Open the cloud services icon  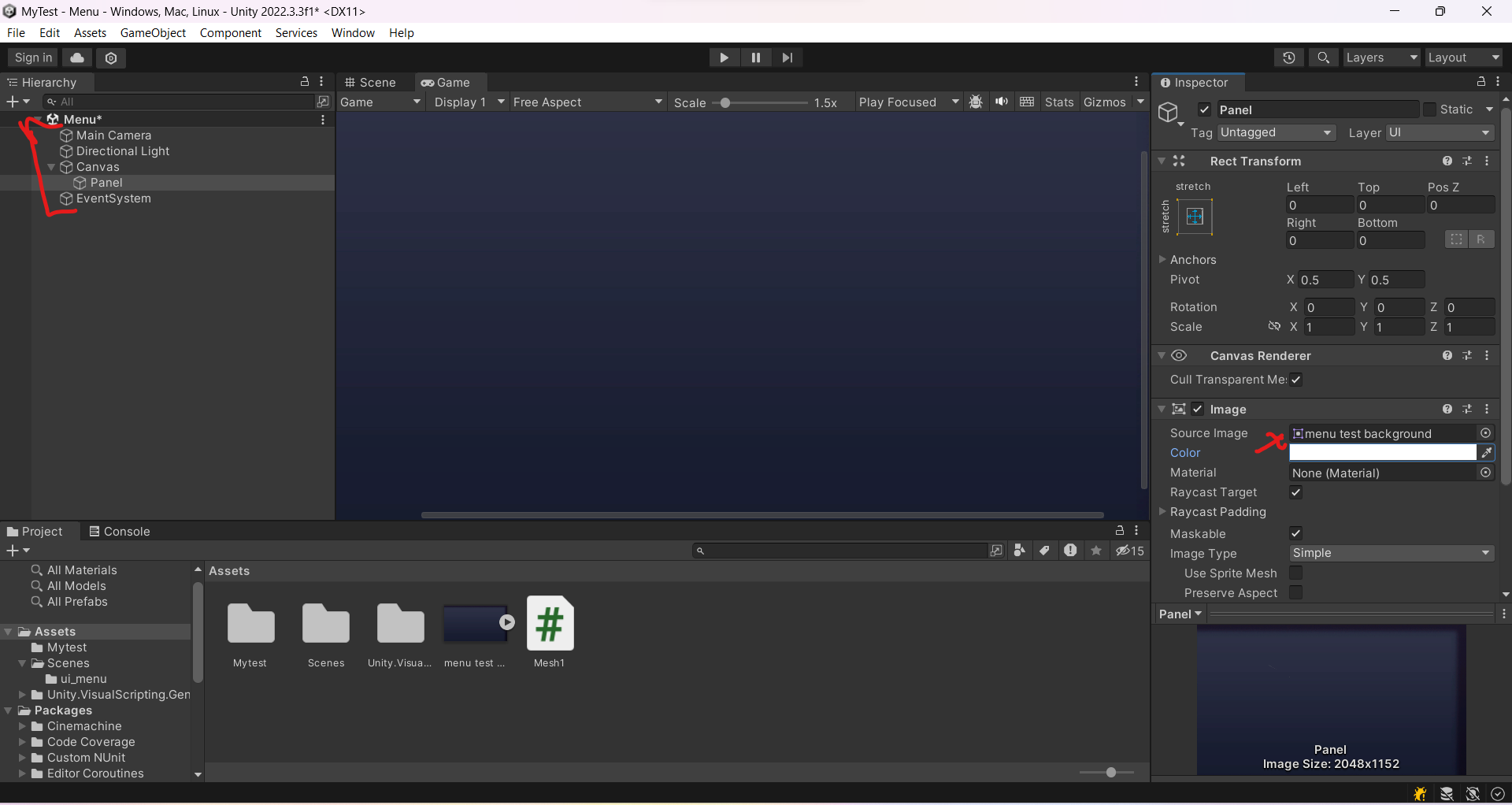pyautogui.click(x=77, y=57)
